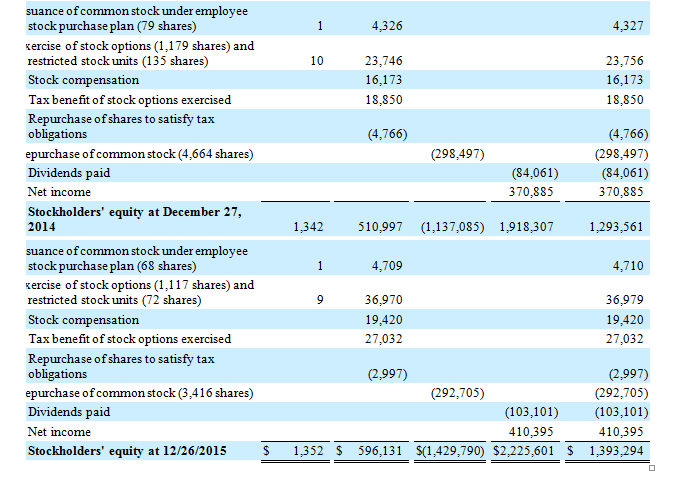Select "restricted stock units (135 shares)" label
Screen dimensions: 677x501
118,61
